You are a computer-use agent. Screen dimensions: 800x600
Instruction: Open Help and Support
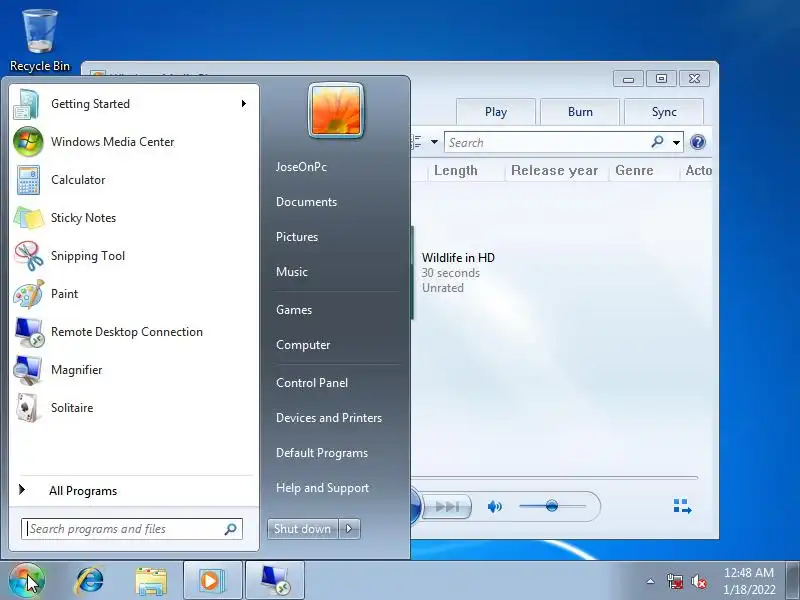pos(322,488)
